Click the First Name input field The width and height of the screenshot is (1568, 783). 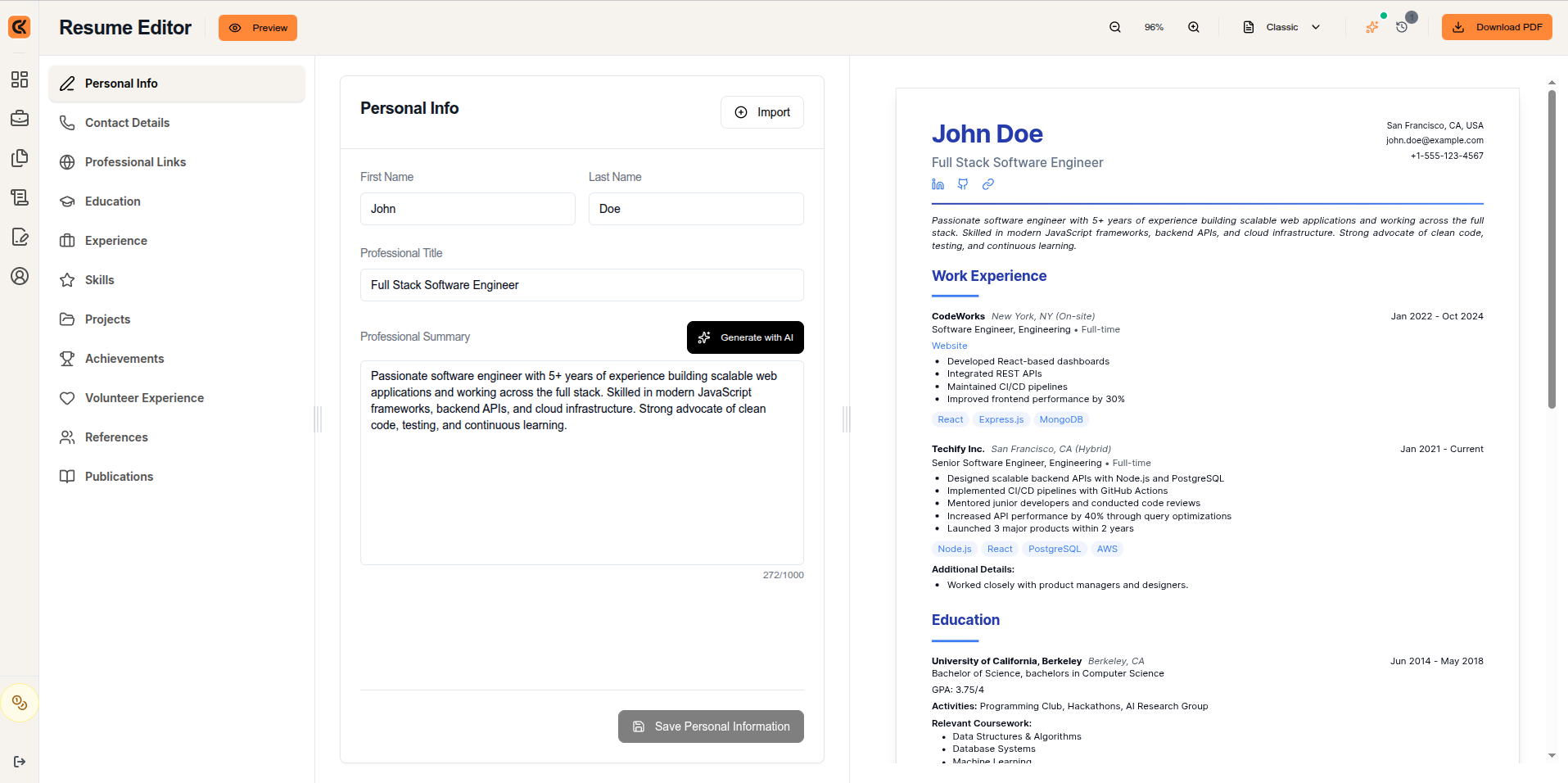tap(468, 209)
